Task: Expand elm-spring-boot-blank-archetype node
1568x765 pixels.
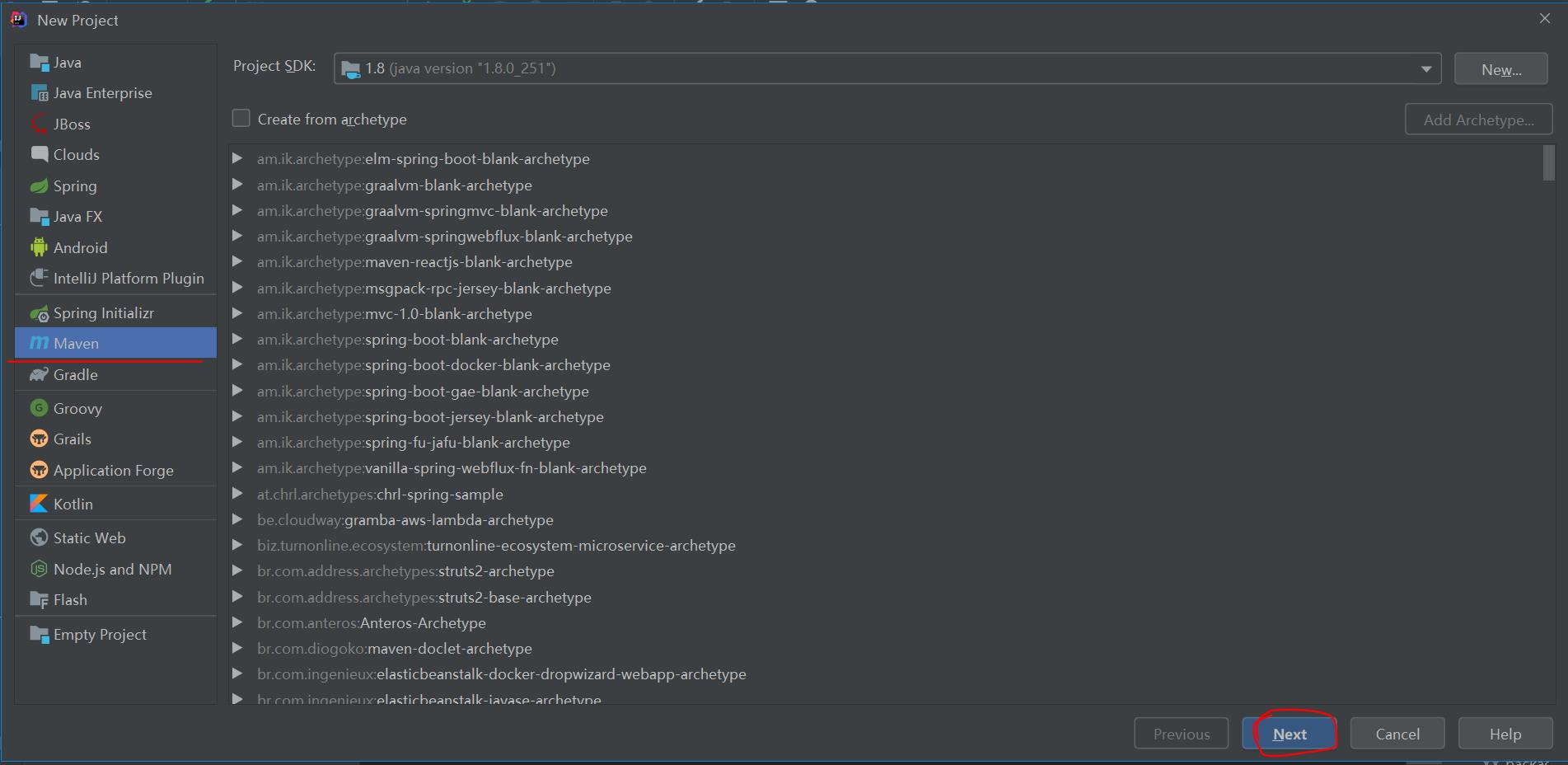Action: tap(237, 158)
